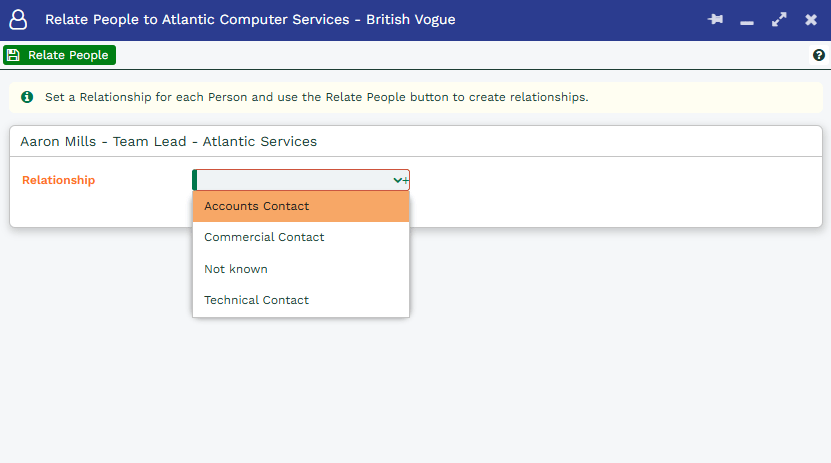This screenshot has height=463, width=831.
Task: Close the Relate People dialog
Action: pos(811,20)
